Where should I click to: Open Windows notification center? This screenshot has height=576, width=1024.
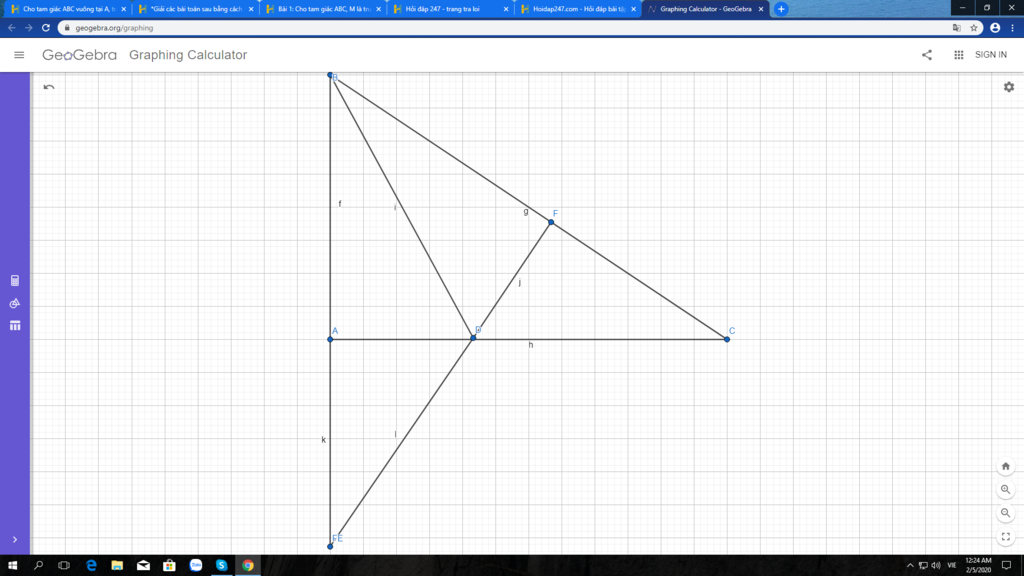[x=1006, y=566]
